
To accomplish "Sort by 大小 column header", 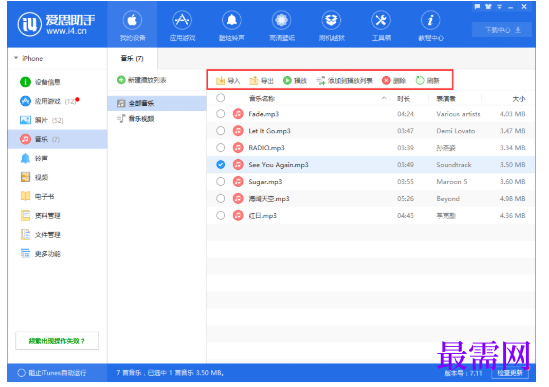I will [519, 99].
